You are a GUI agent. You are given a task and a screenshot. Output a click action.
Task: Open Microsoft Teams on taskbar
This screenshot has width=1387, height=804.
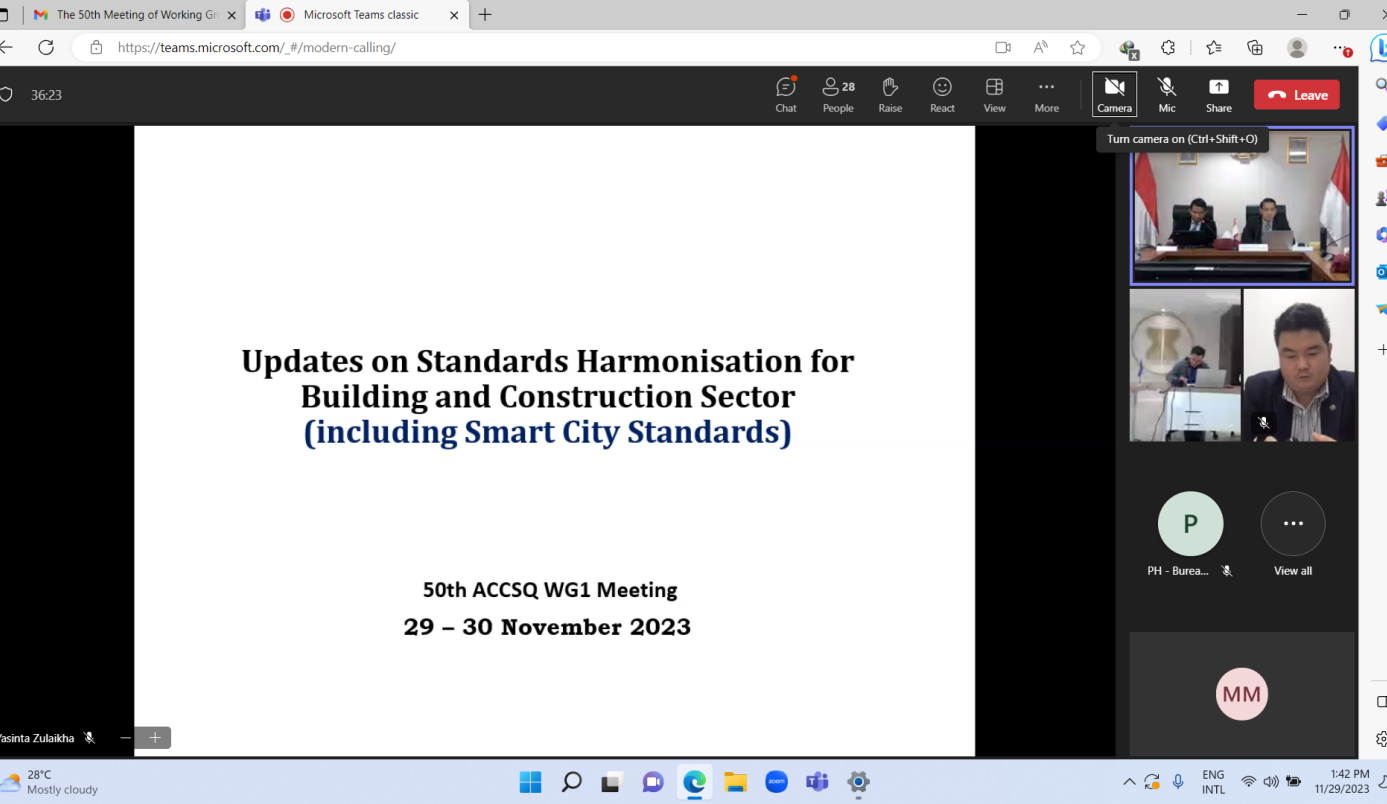(817, 782)
